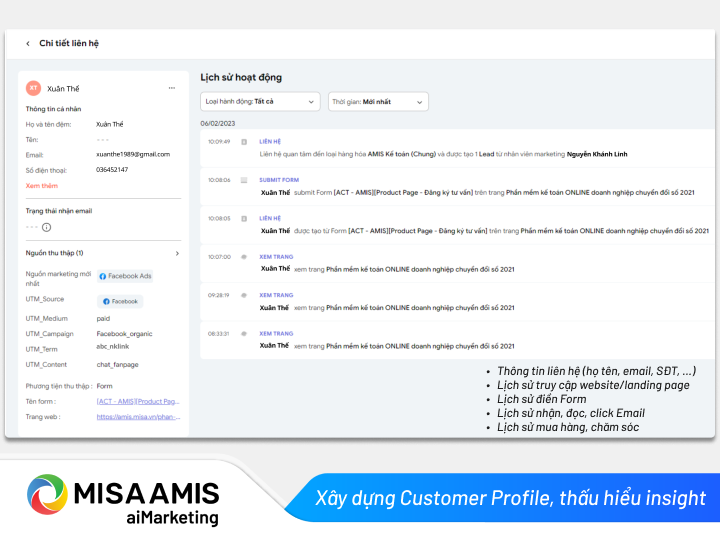Open the Thời gian: Mới nhất dropdown
The width and height of the screenshot is (720, 540).
(x=378, y=102)
